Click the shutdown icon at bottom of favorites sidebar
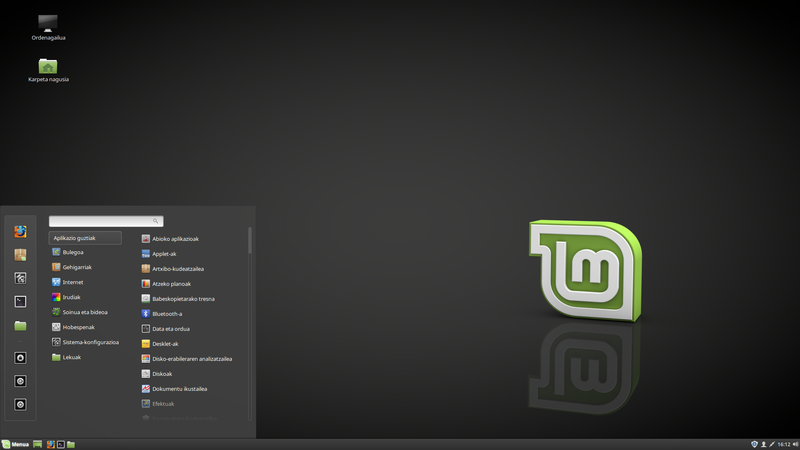This screenshot has width=800, height=450. pyautogui.click(x=20, y=405)
